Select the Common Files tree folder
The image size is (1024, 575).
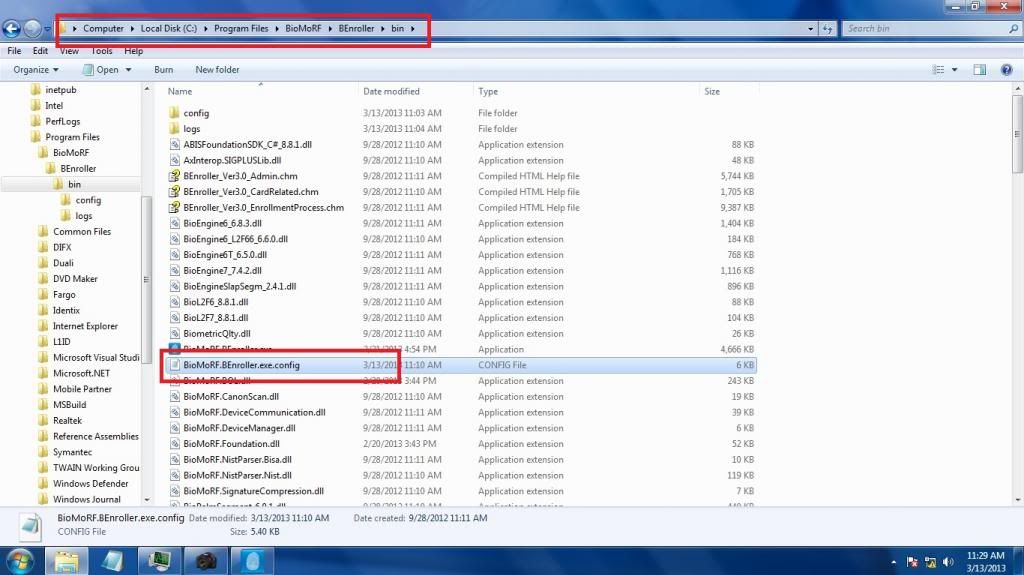(82, 231)
